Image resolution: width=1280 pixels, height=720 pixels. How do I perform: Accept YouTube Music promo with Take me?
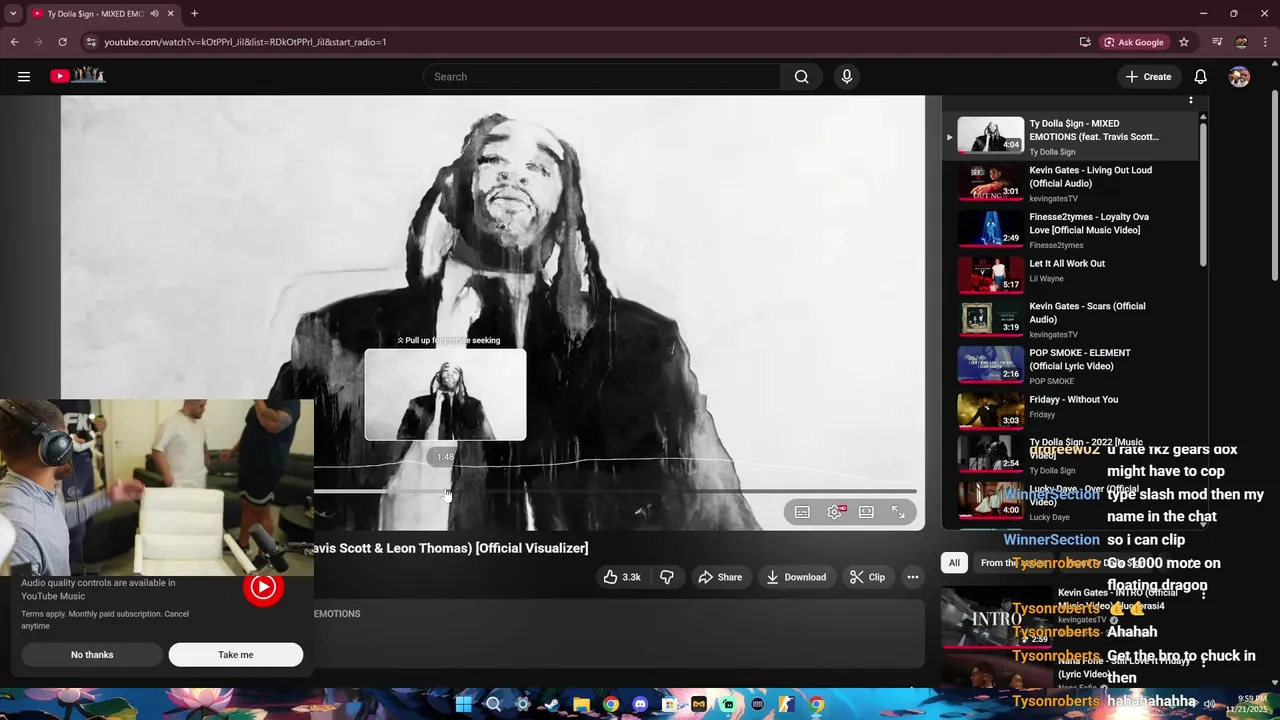pyautogui.click(x=236, y=655)
